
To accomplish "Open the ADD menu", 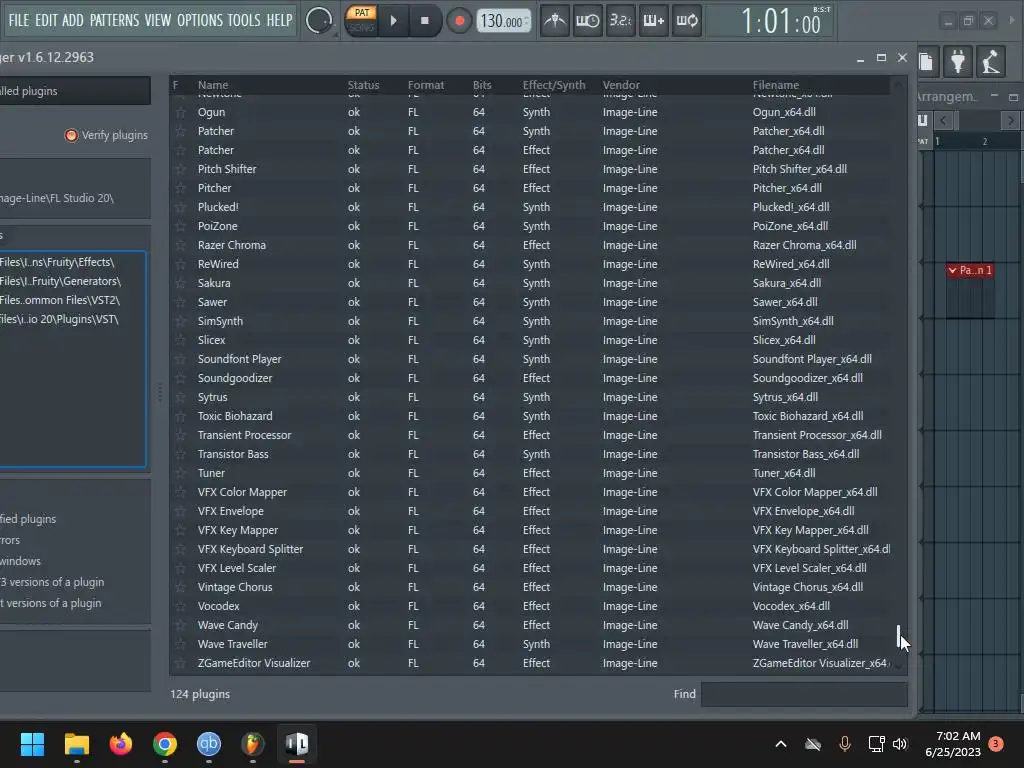I will [x=72, y=20].
